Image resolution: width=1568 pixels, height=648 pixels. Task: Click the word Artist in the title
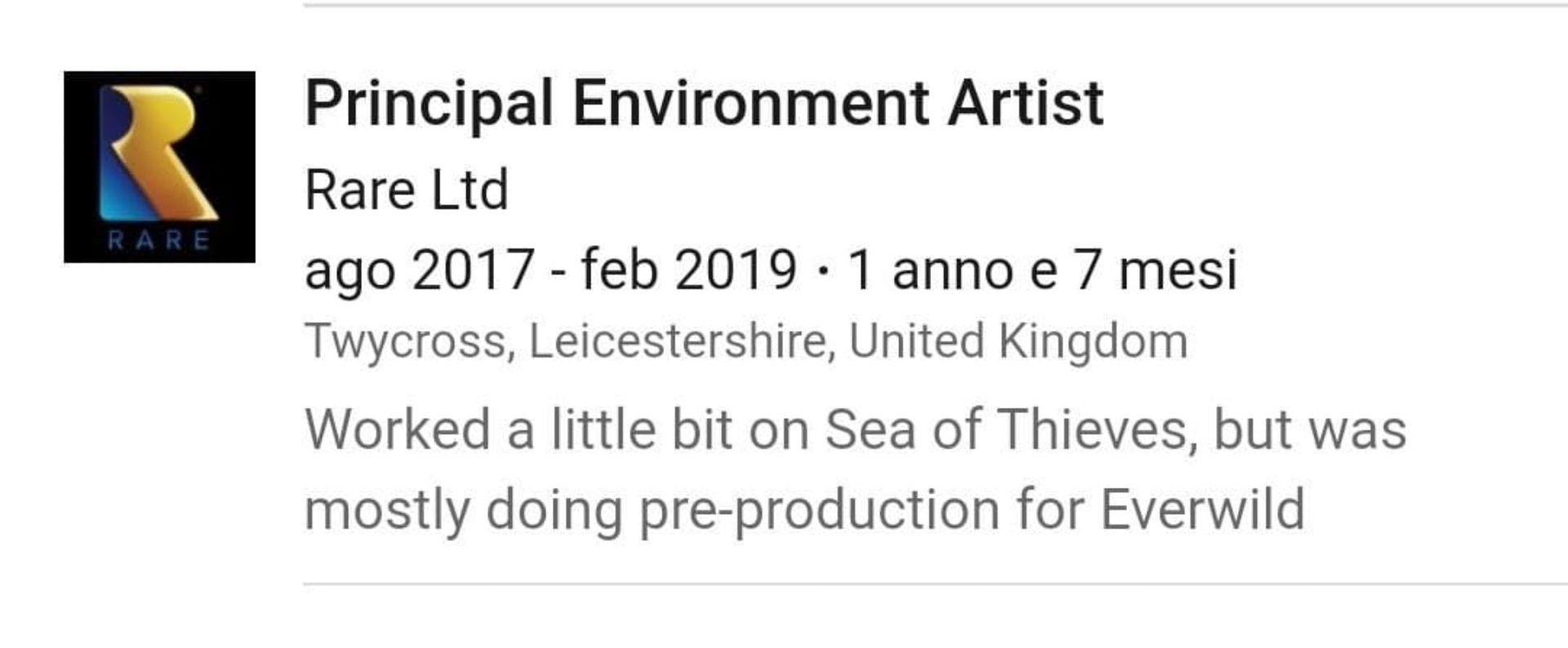1026,104
